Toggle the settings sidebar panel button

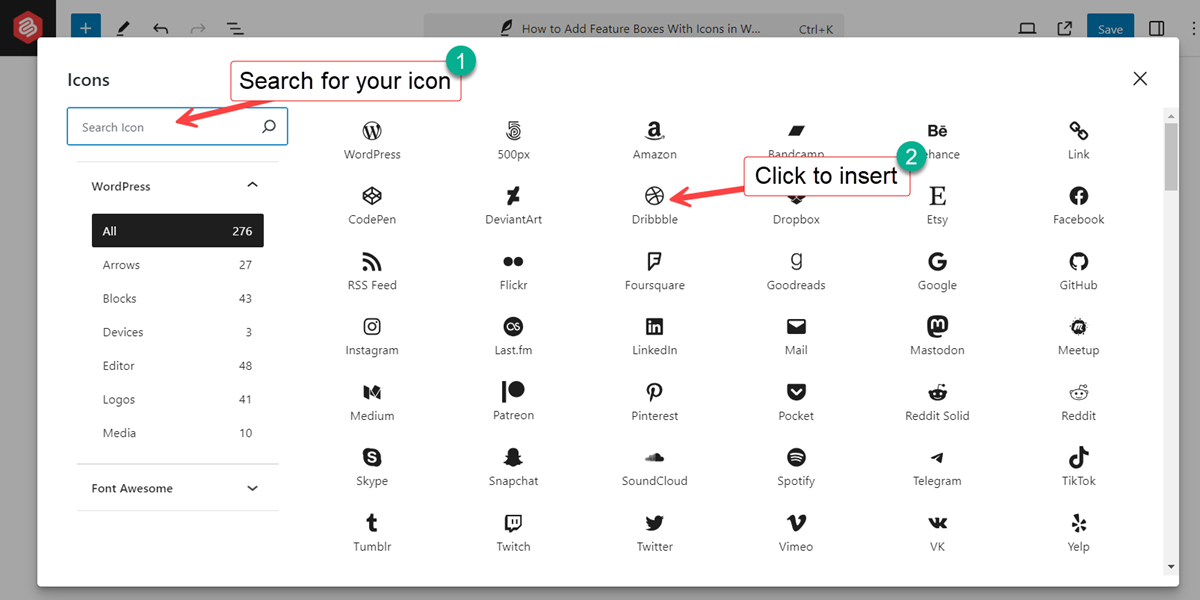1156,29
